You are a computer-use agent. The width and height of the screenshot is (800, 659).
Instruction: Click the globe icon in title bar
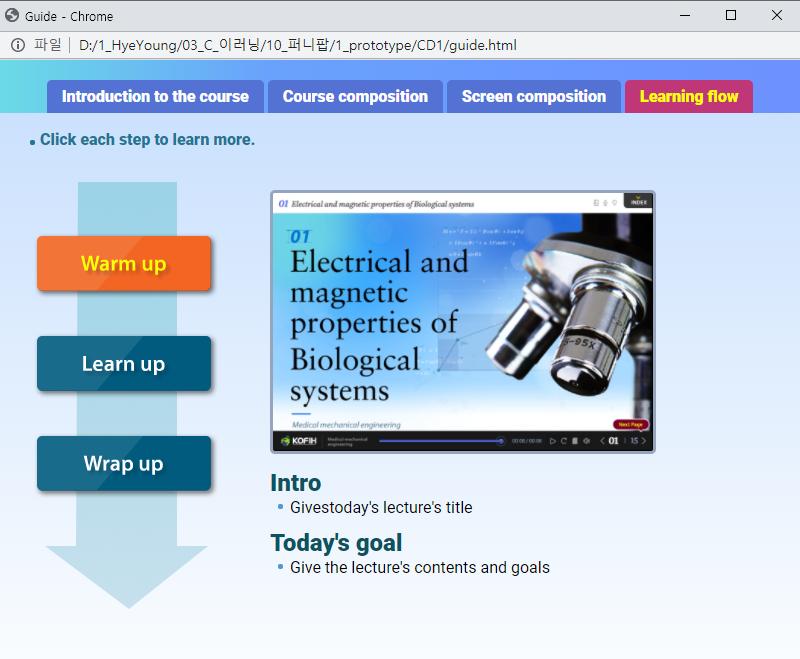(12, 16)
